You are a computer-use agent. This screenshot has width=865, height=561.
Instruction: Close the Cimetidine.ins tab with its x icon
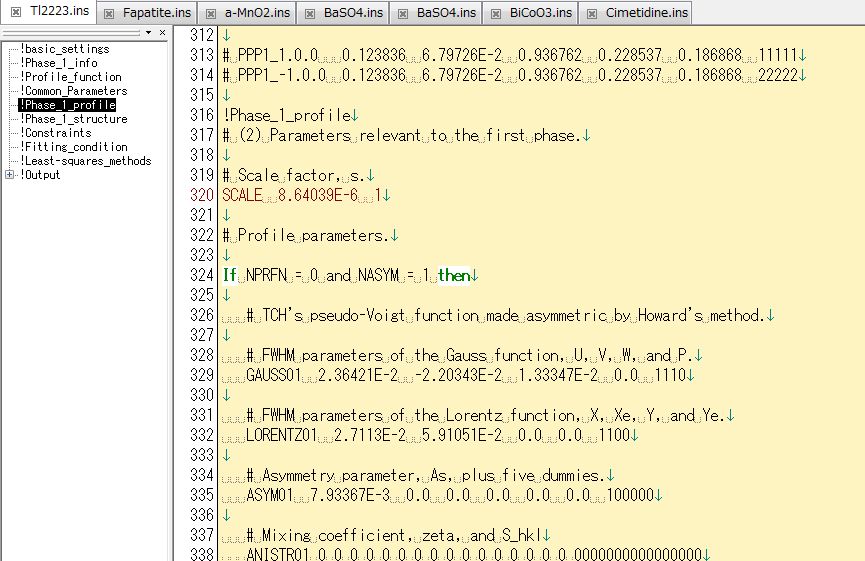[x=591, y=13]
